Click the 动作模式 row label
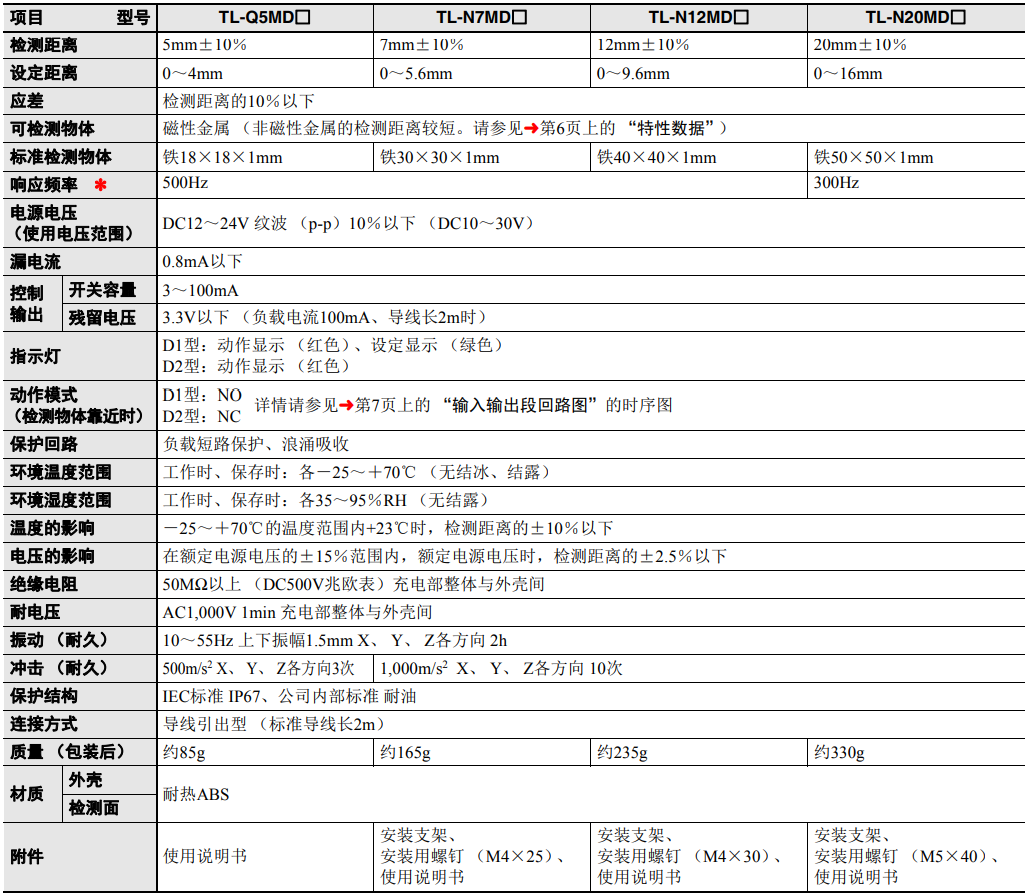1029x894 pixels. click(x=44, y=395)
